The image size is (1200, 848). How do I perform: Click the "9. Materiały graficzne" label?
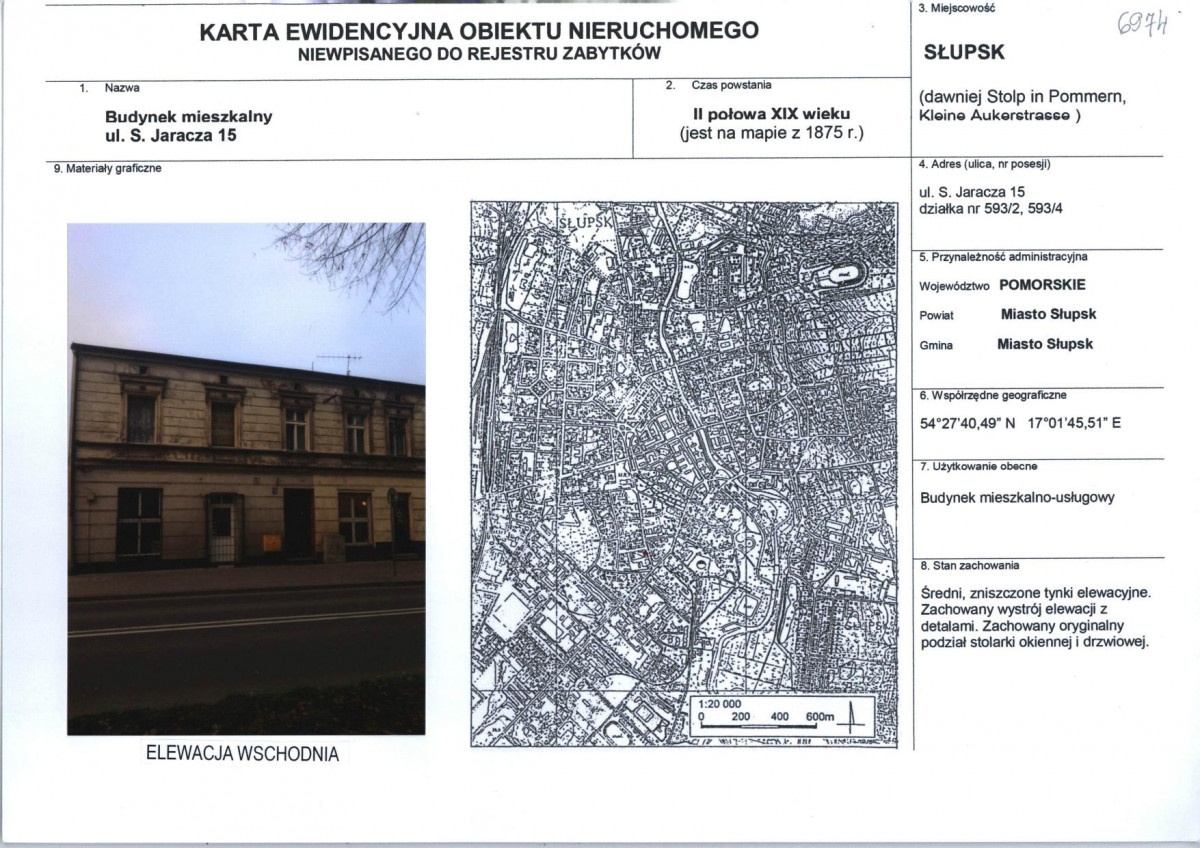108,169
